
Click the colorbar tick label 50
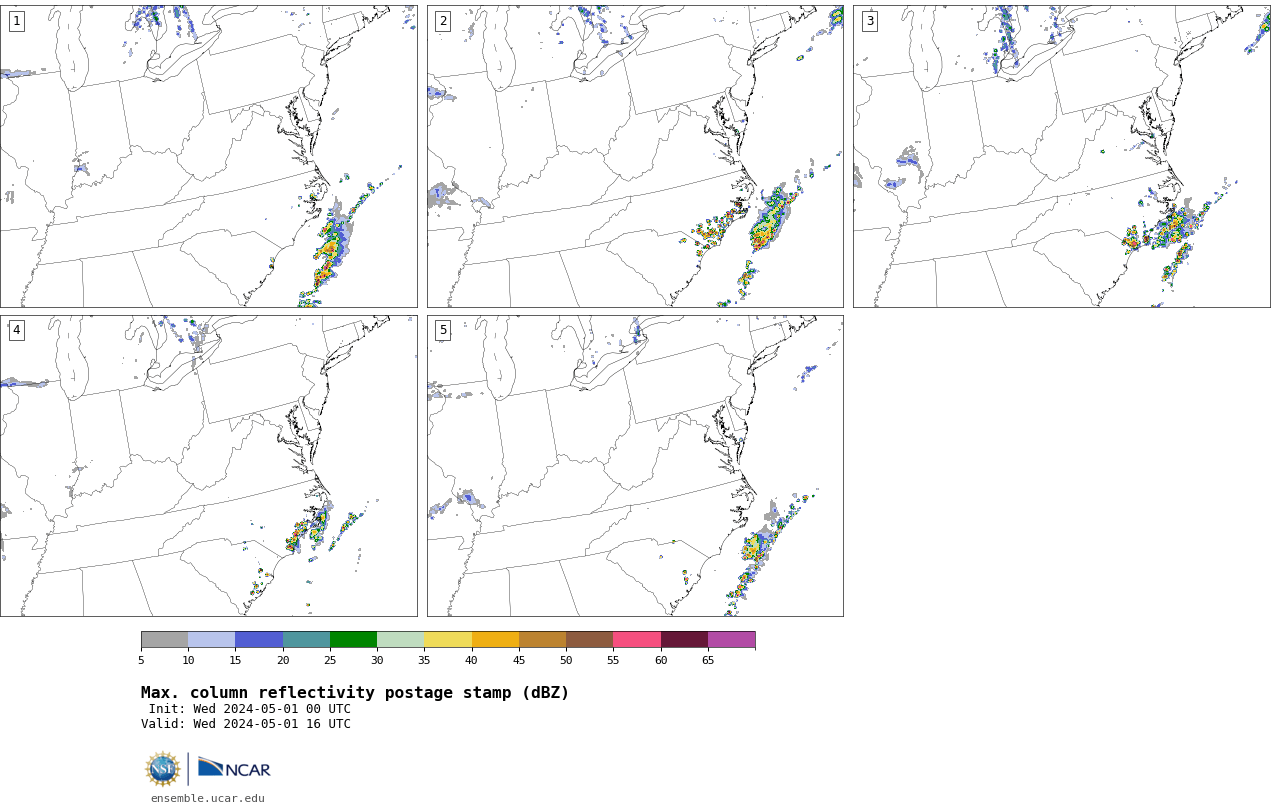[566, 660]
